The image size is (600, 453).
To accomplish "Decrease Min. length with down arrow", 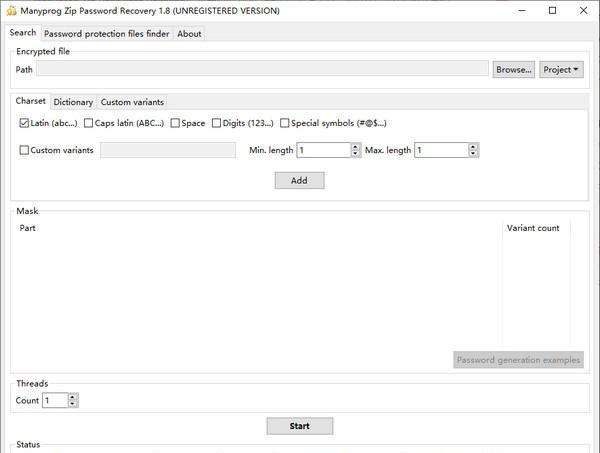I will click(356, 153).
